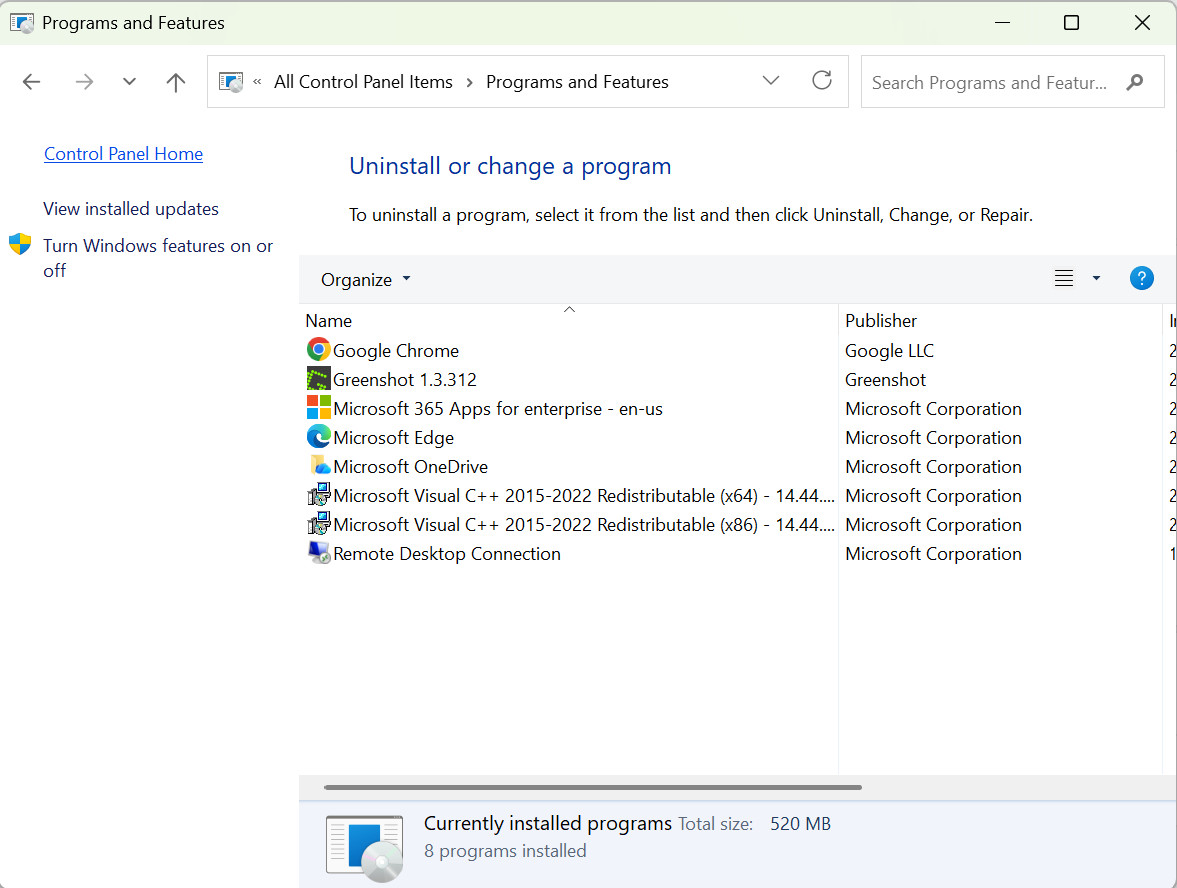Image resolution: width=1177 pixels, height=888 pixels.
Task: Open Turn Windows features on or off
Action: point(158,257)
